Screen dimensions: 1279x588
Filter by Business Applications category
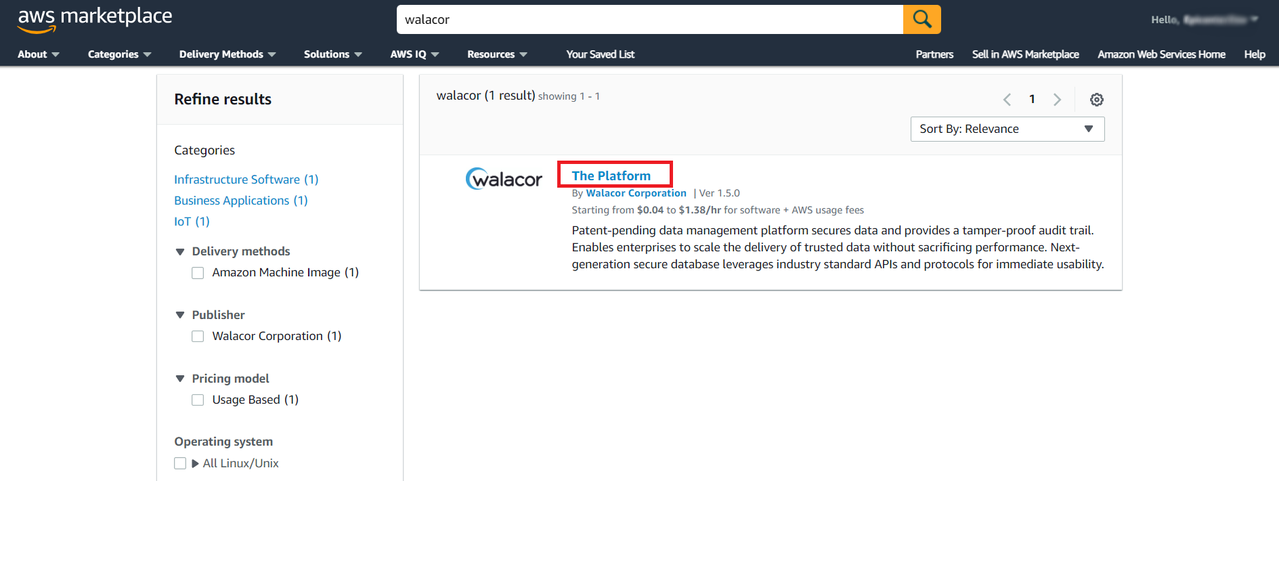[x=241, y=201]
